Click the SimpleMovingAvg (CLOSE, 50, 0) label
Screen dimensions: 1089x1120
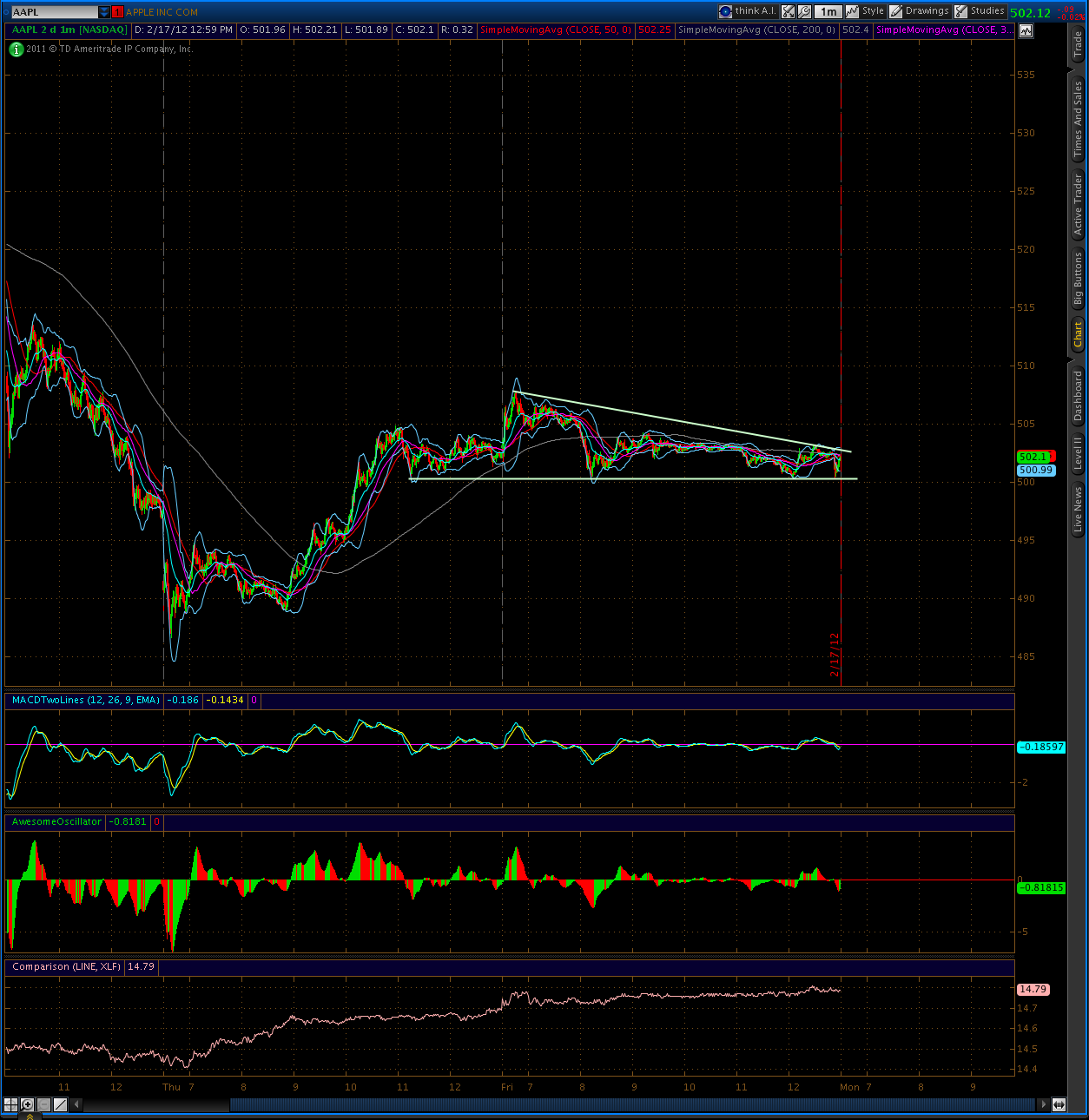point(556,30)
